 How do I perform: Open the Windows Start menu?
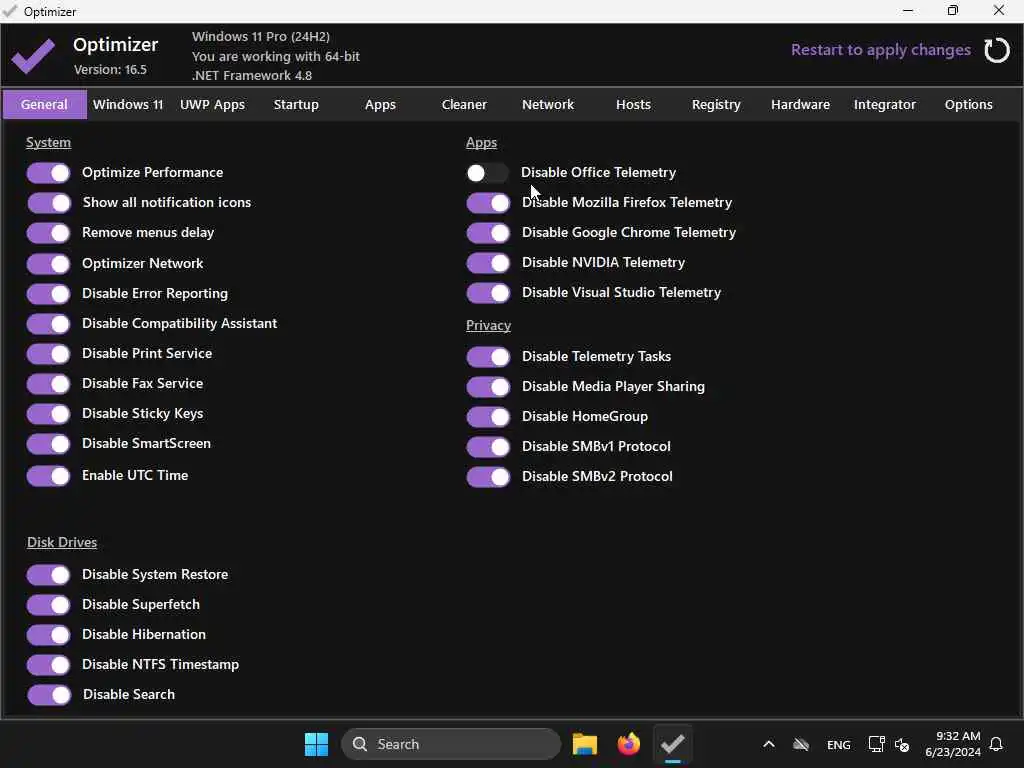tap(317, 744)
